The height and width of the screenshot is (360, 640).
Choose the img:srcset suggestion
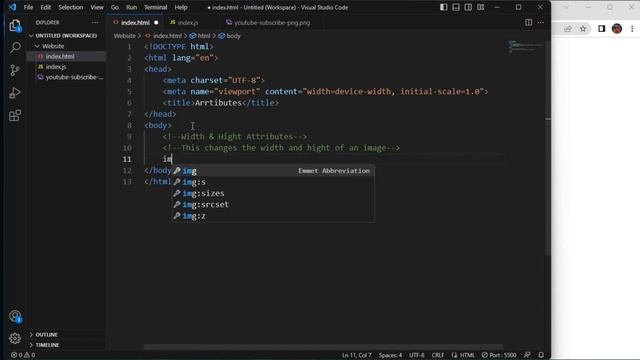coord(273,204)
